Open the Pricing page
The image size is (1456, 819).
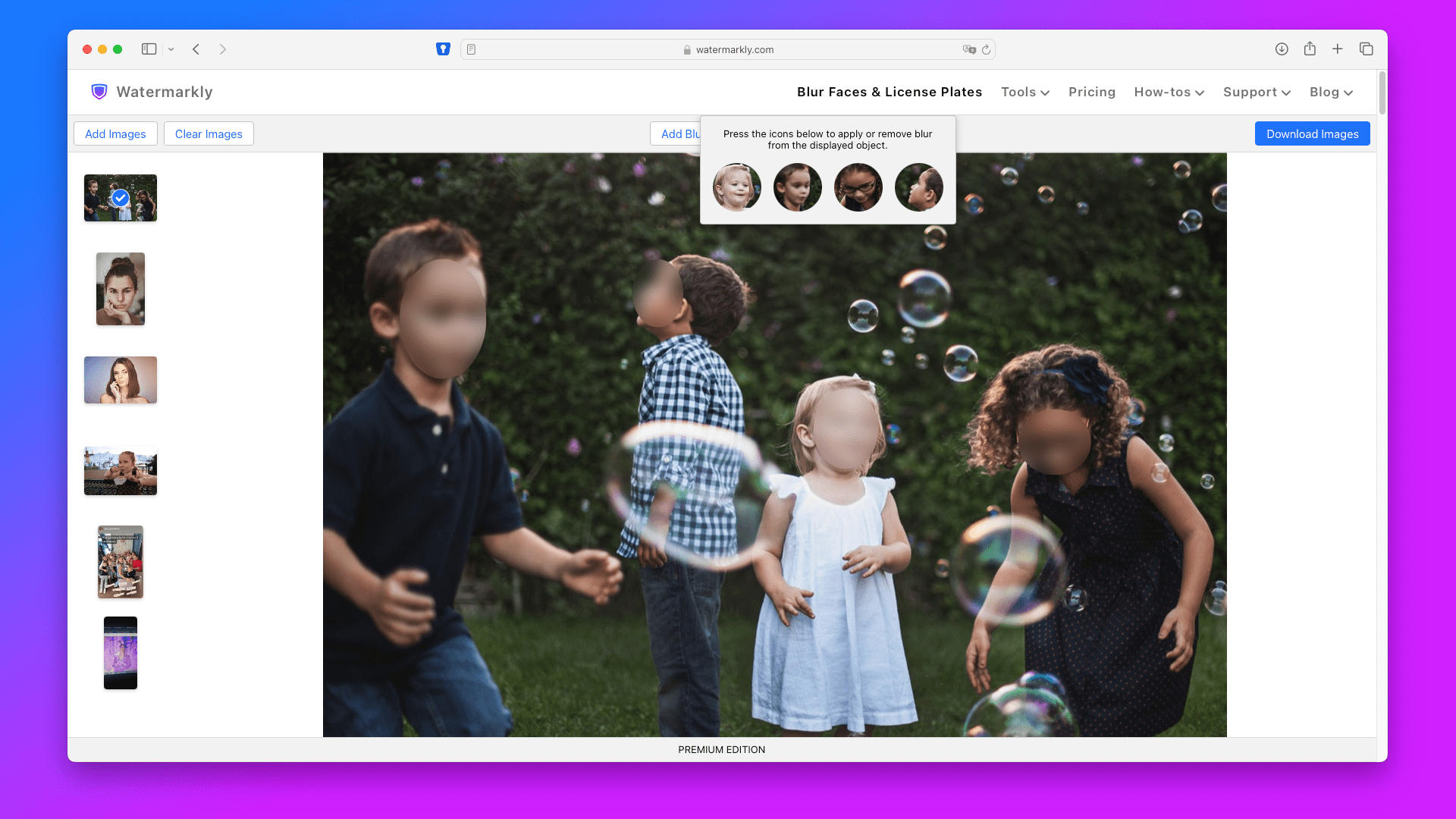click(1091, 92)
